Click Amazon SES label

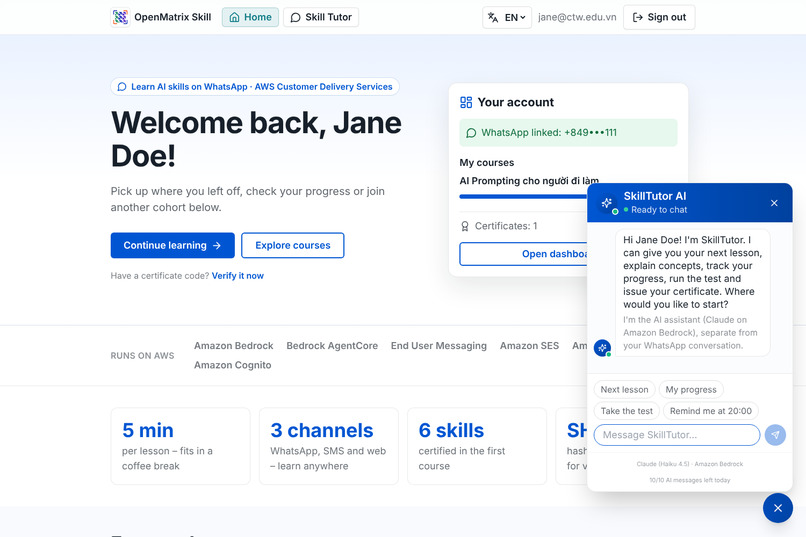tap(529, 346)
